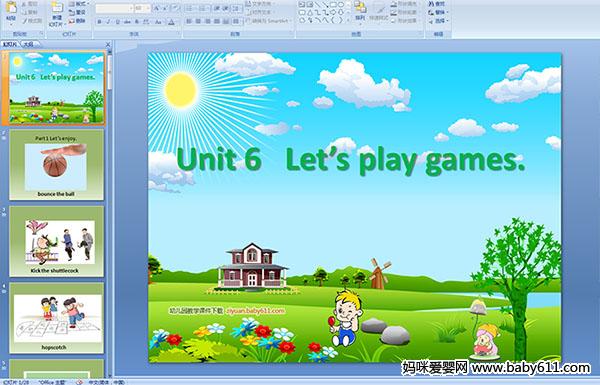This screenshot has height=385, width=600.
Task: Click the Clear Formatting eraser icon
Action: click(176, 8)
